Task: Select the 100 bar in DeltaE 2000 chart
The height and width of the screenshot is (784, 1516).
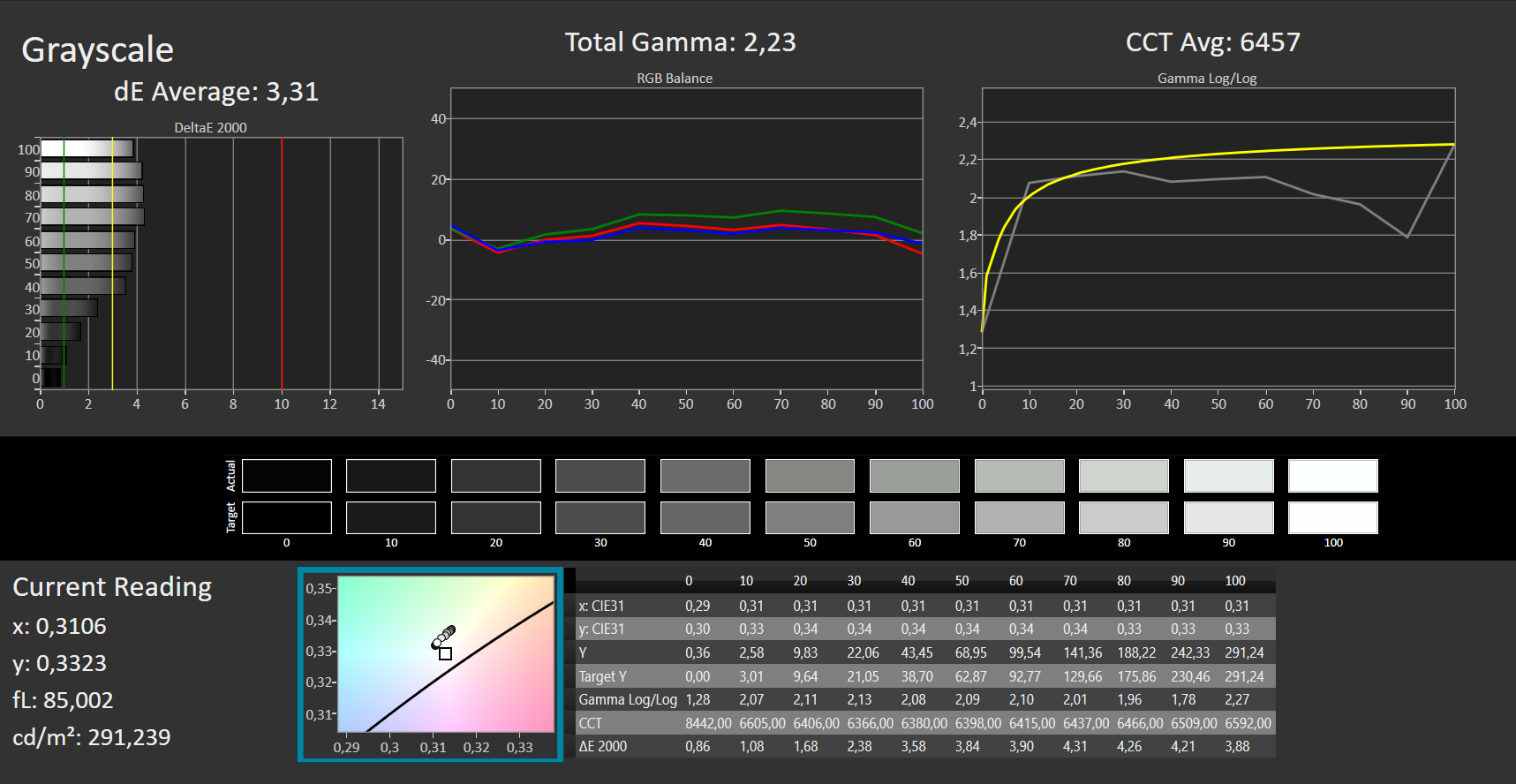Action: click(87, 148)
